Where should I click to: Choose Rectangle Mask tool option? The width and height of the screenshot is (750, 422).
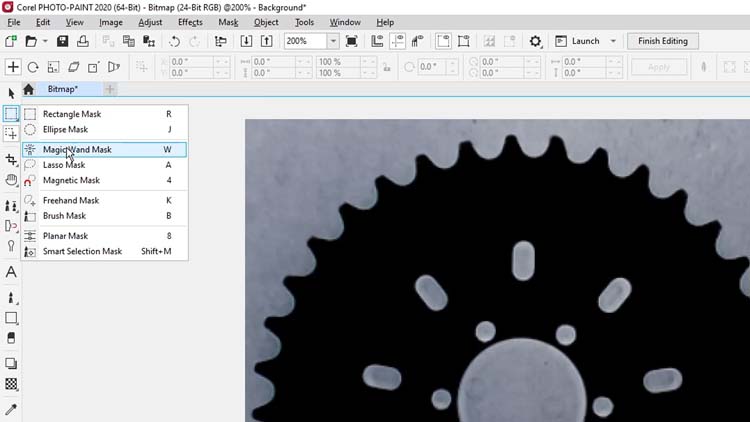pyautogui.click(x=104, y=114)
